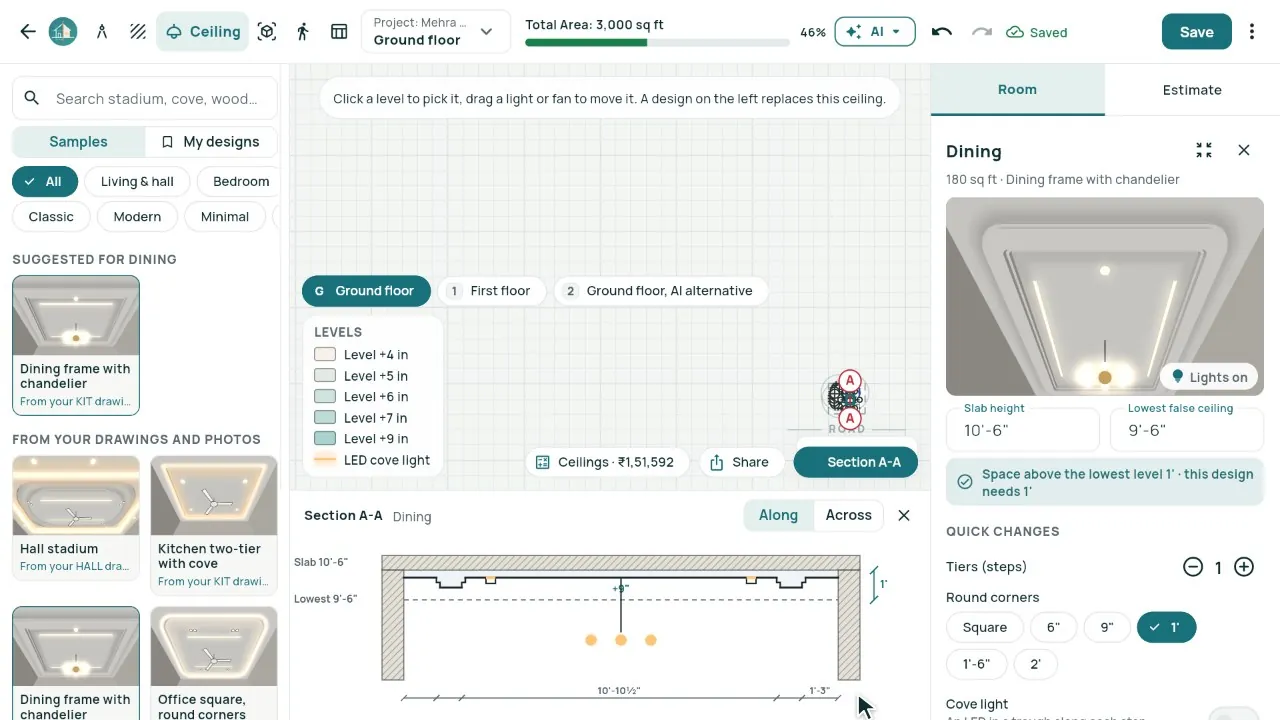
Task: Open the table layout tool
Action: click(339, 32)
